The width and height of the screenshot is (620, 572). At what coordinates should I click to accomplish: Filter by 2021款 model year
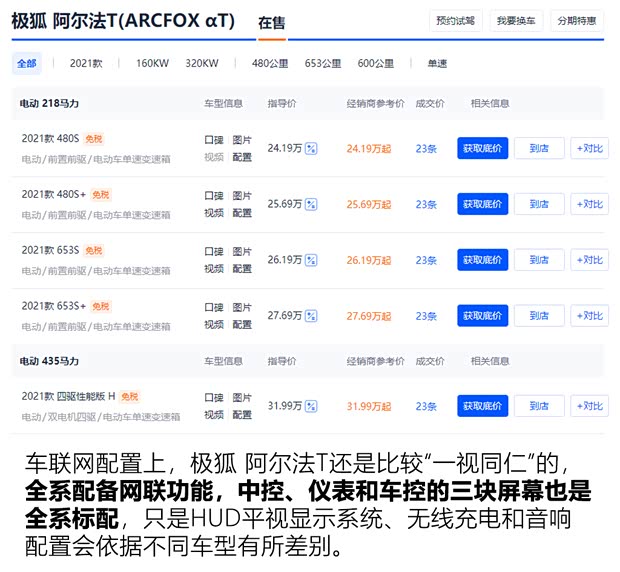[x=86, y=63]
